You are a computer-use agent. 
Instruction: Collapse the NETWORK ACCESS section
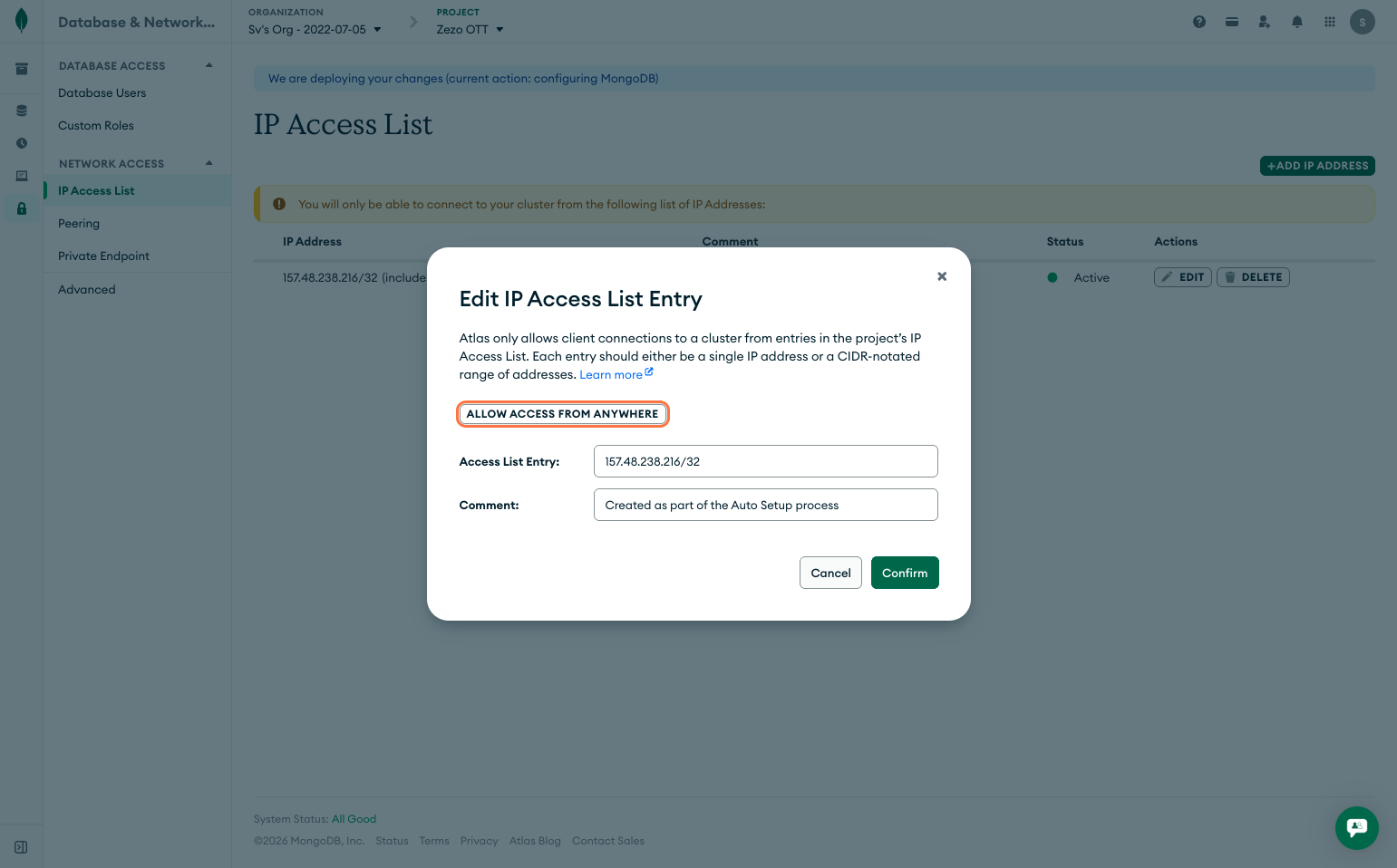click(208, 163)
